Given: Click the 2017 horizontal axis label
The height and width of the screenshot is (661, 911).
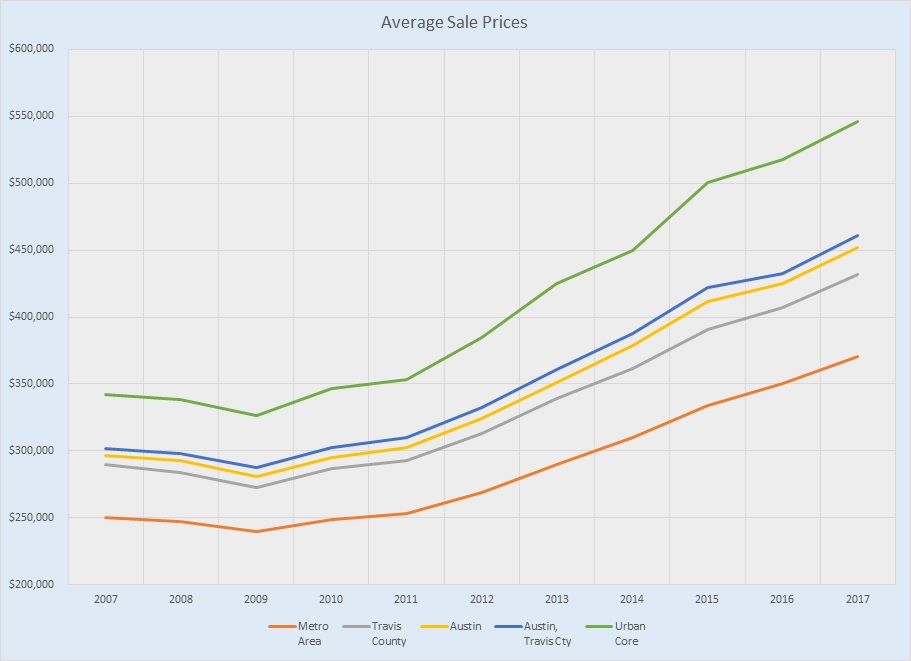Looking at the screenshot, I should pos(857,598).
